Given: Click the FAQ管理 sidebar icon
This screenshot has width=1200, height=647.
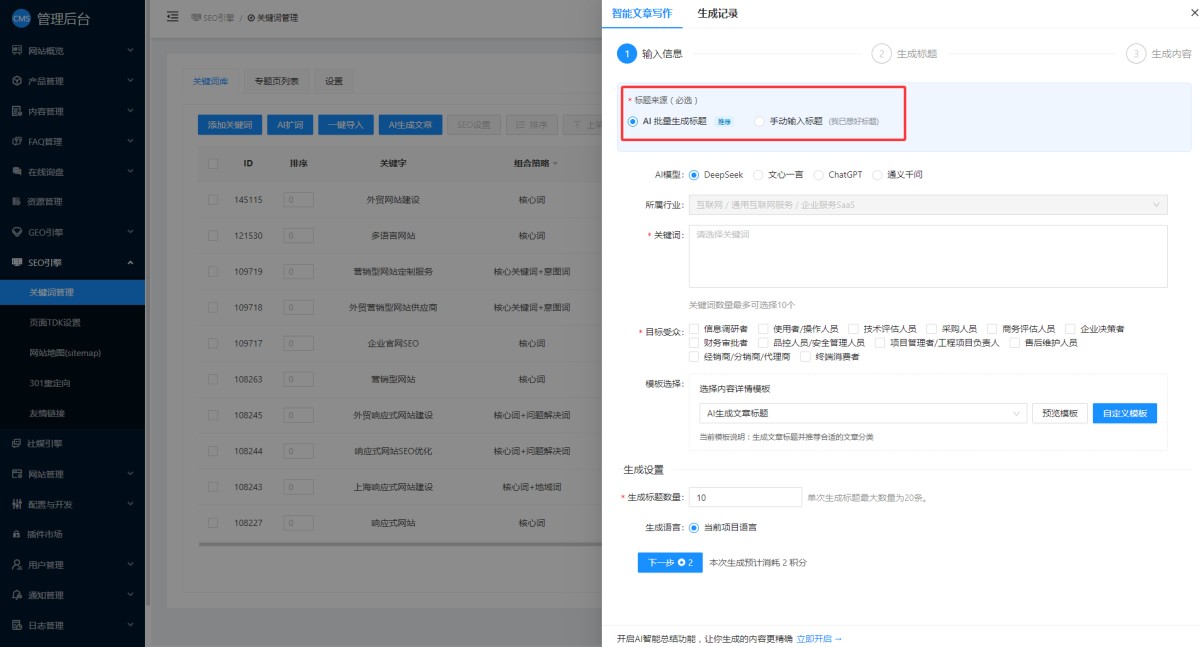Looking at the screenshot, I should [x=17, y=141].
